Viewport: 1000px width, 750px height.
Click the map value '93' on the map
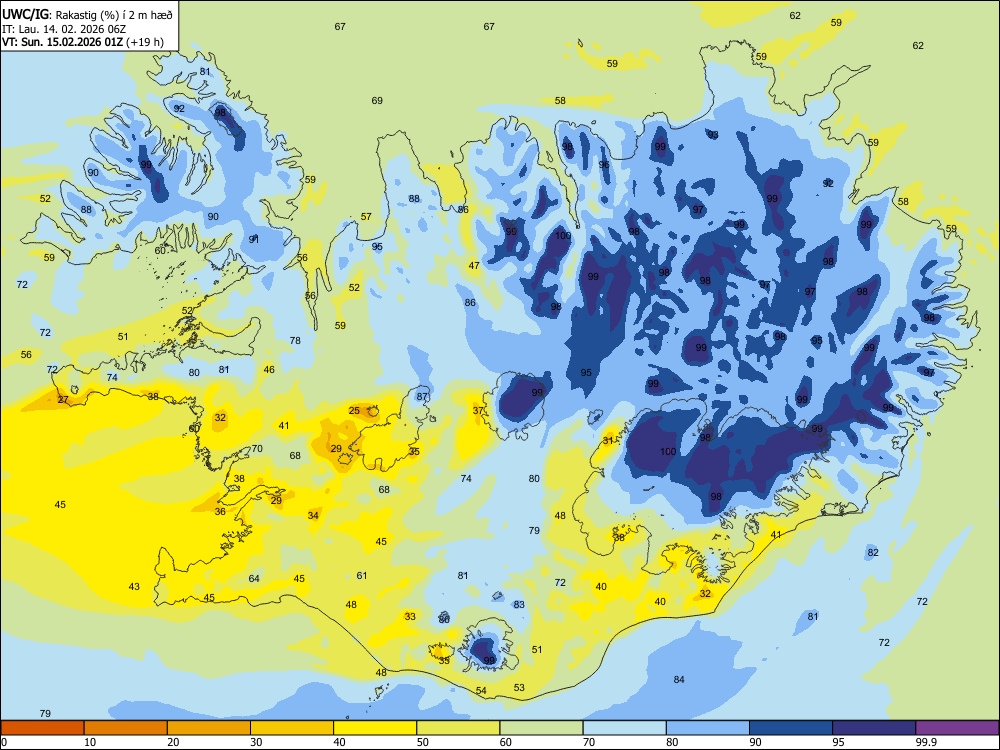pos(712,135)
